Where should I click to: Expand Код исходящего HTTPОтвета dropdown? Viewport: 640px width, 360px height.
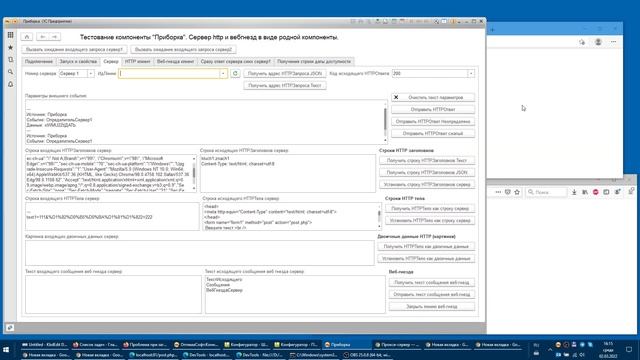[471, 73]
